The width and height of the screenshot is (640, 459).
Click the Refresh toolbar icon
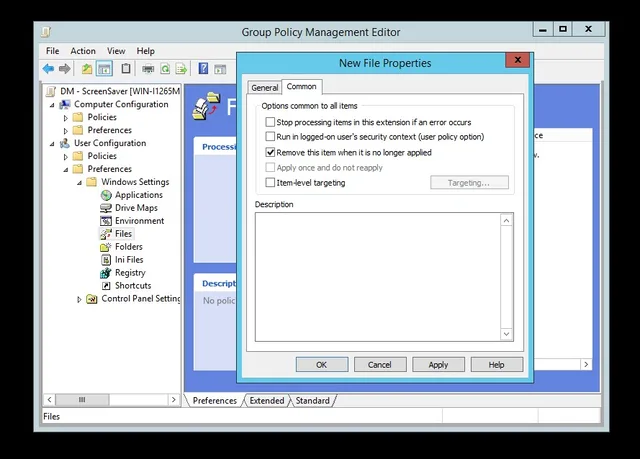(x=165, y=69)
